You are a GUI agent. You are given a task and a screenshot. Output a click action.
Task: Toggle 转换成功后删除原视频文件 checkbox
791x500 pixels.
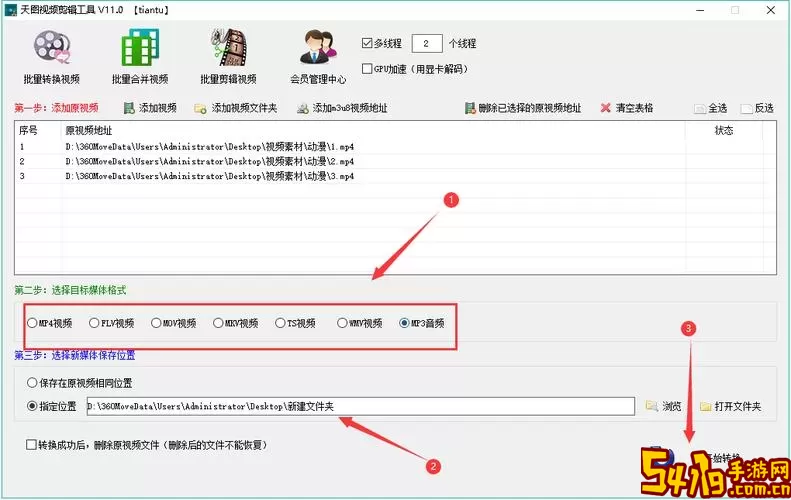(x=31, y=445)
